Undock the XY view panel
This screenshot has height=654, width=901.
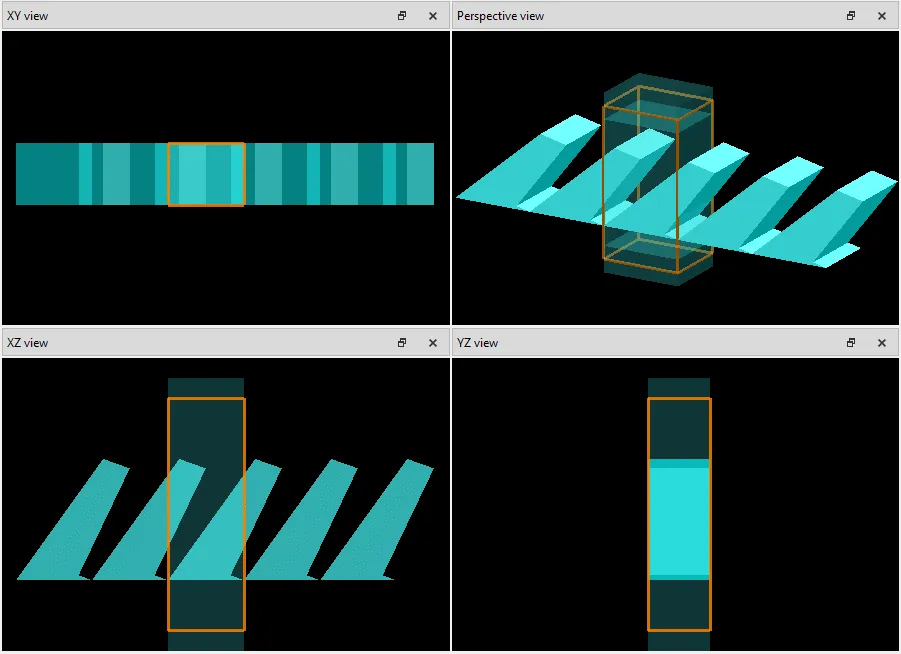tap(402, 16)
